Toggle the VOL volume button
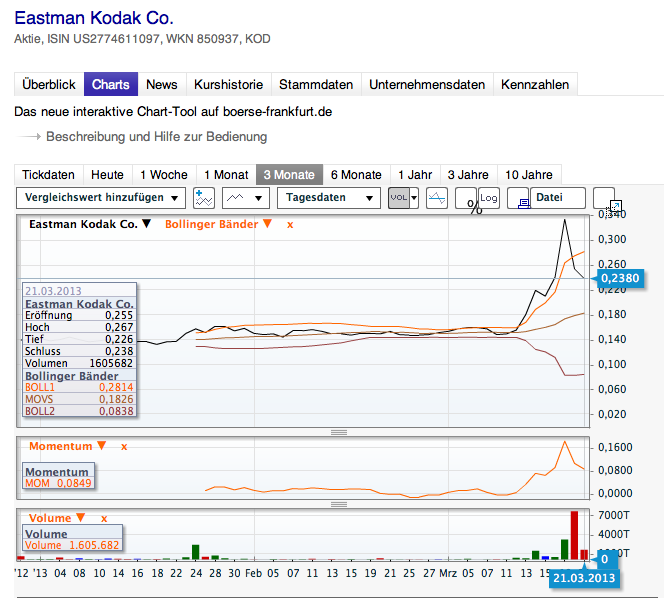This screenshot has width=664, height=598. 399,198
